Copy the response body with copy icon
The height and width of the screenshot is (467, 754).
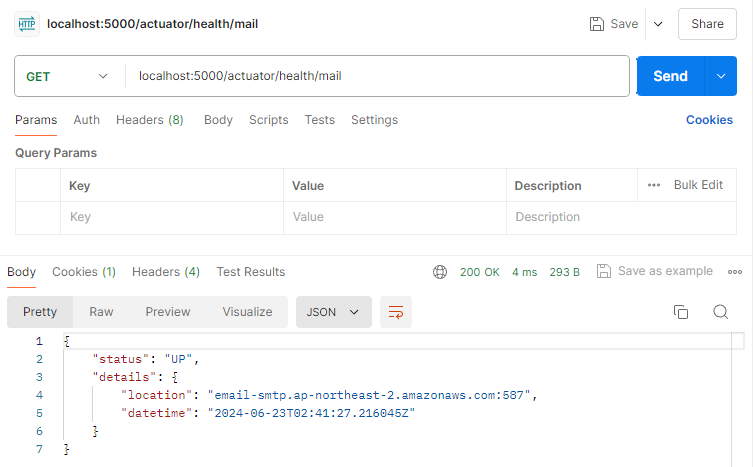tap(681, 312)
